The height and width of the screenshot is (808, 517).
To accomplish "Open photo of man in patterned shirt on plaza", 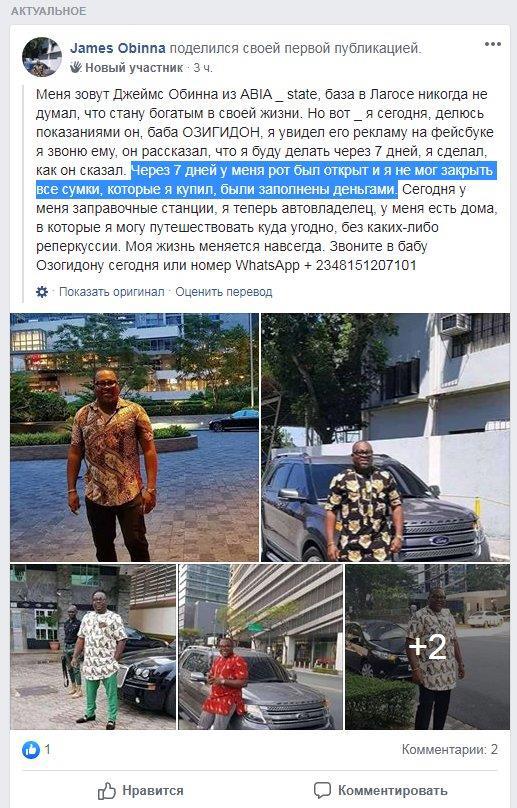I will pos(135,437).
